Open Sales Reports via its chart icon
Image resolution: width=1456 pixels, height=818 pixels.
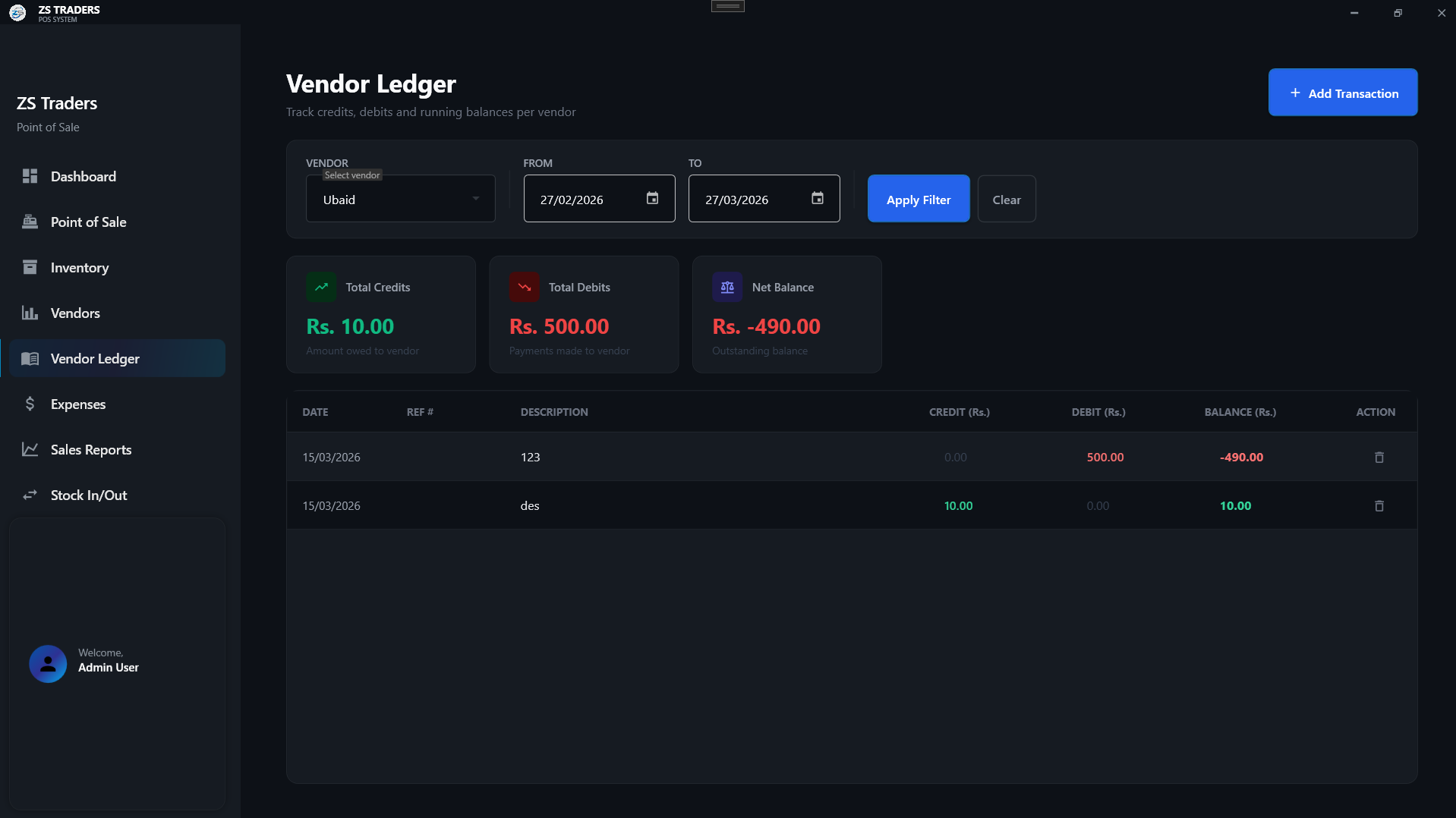coord(30,449)
